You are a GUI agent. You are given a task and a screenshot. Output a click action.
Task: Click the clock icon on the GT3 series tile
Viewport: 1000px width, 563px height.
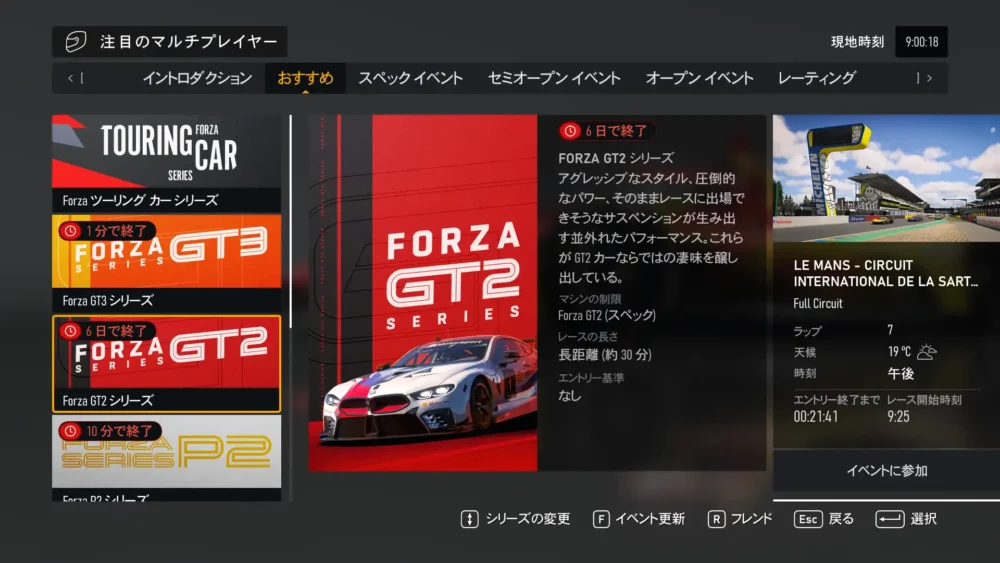click(x=71, y=231)
